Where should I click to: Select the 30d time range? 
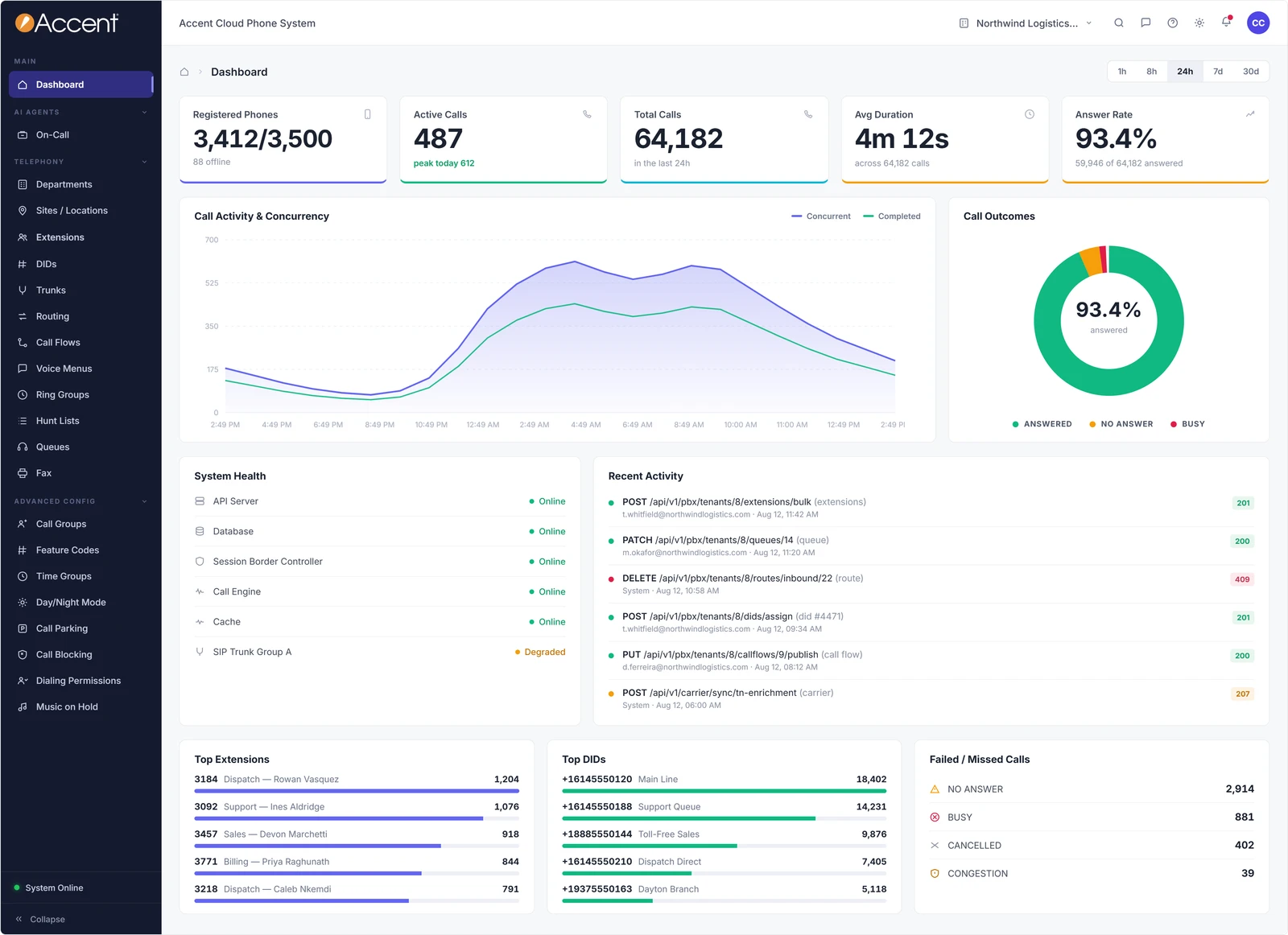[x=1251, y=72]
